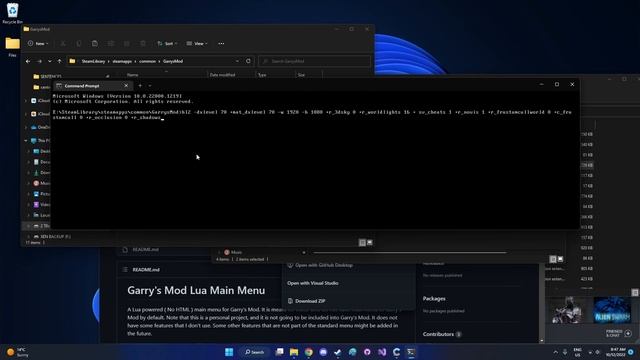This screenshot has width=640, height=360.
Task: Open the Windows Start menu
Action: coord(229,352)
